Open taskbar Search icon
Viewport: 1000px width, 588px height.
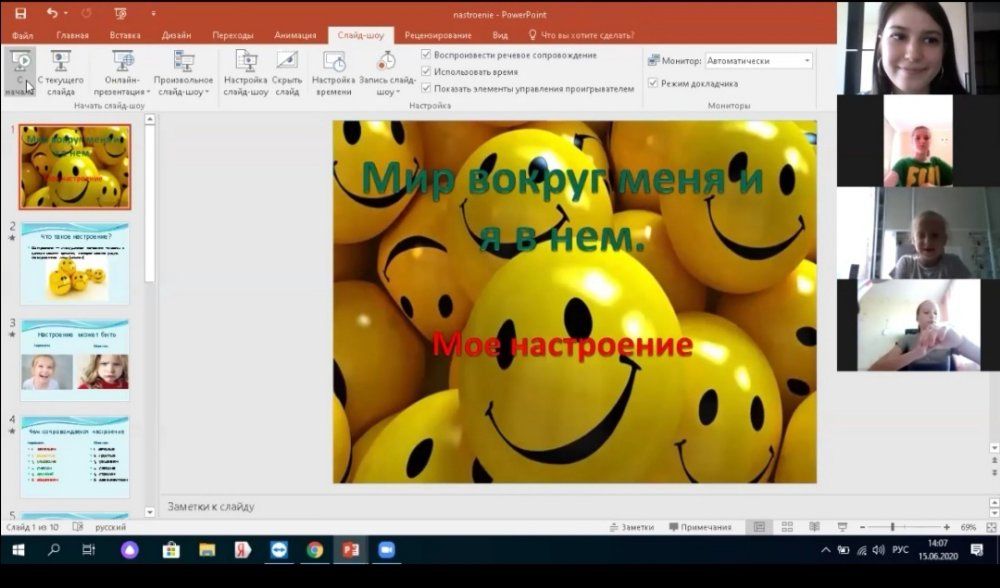coord(54,550)
